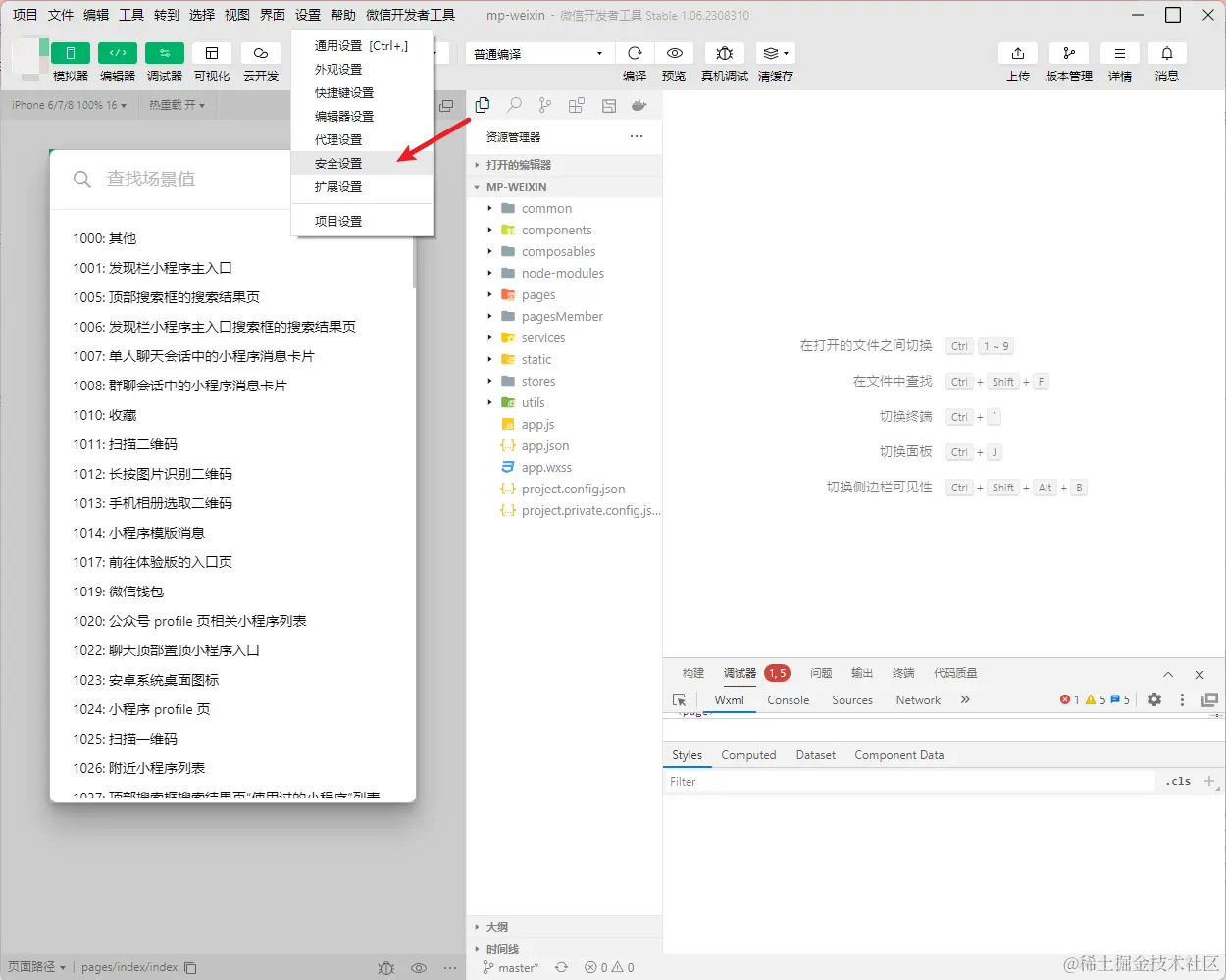Open the 消息 notifications bell icon

pos(1167,53)
